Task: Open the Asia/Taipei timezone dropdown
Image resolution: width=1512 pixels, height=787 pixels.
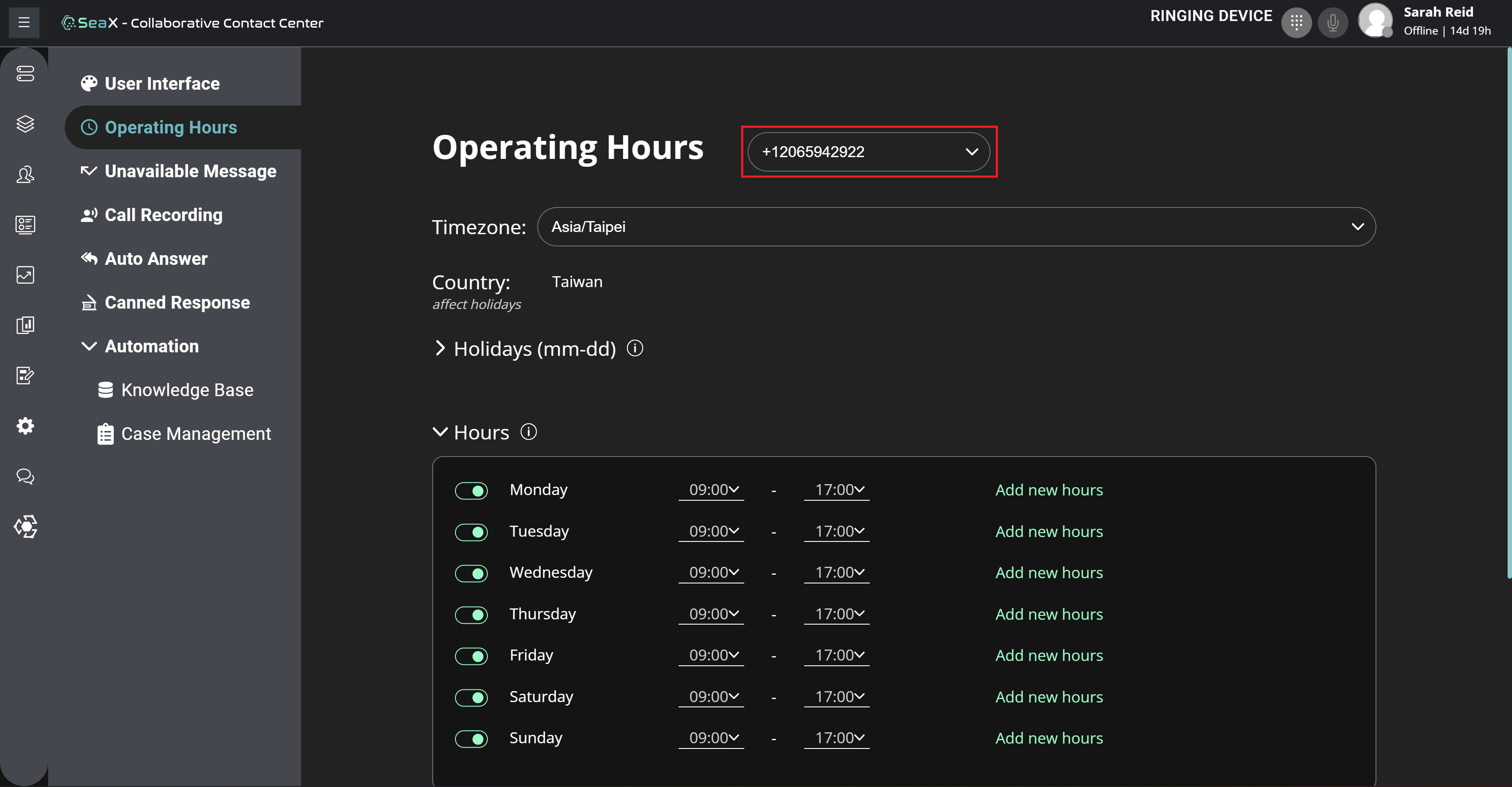Action: tap(957, 227)
